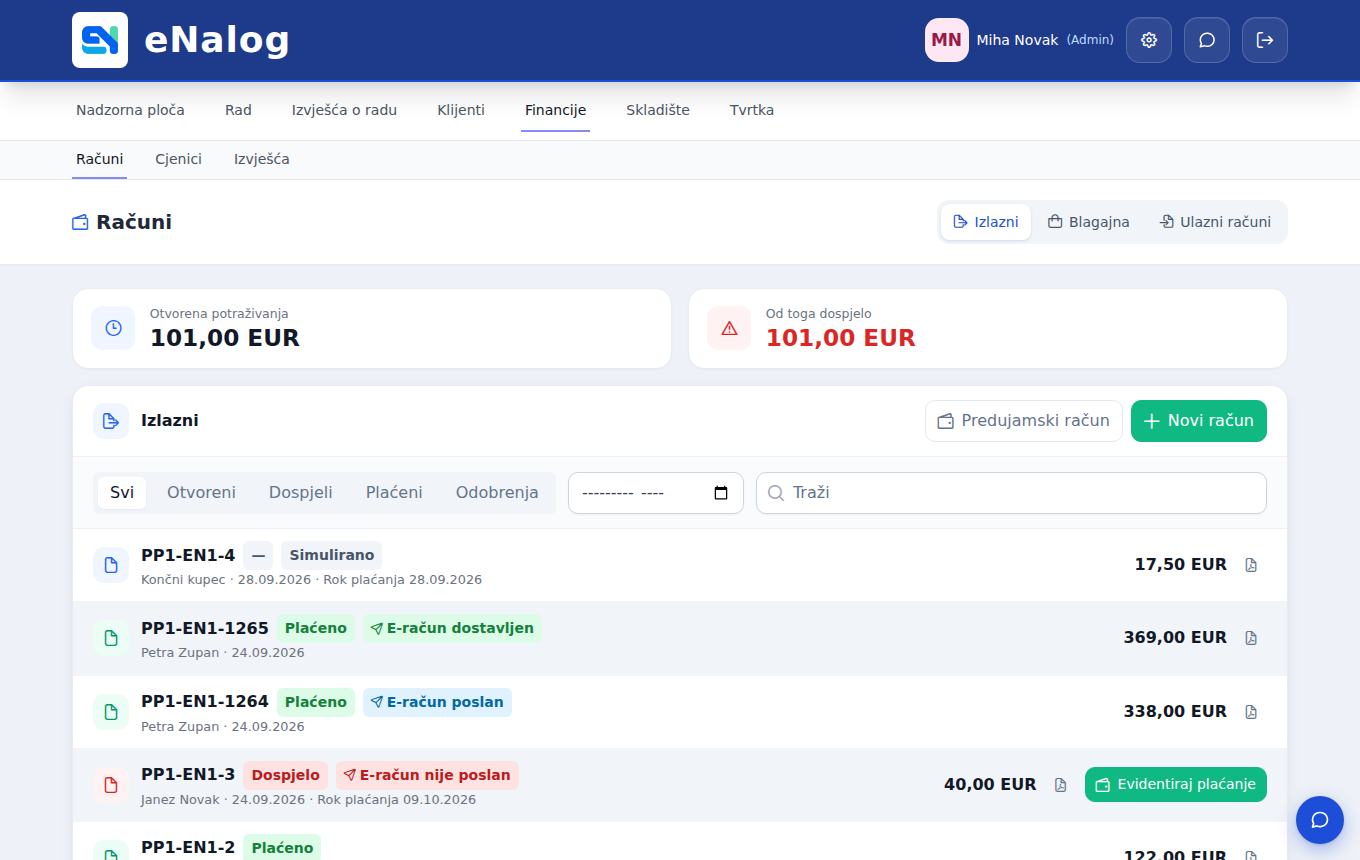The width and height of the screenshot is (1360, 860).
Task: Download PDF for invoice PP1-EN1-4
Action: point(1251,565)
